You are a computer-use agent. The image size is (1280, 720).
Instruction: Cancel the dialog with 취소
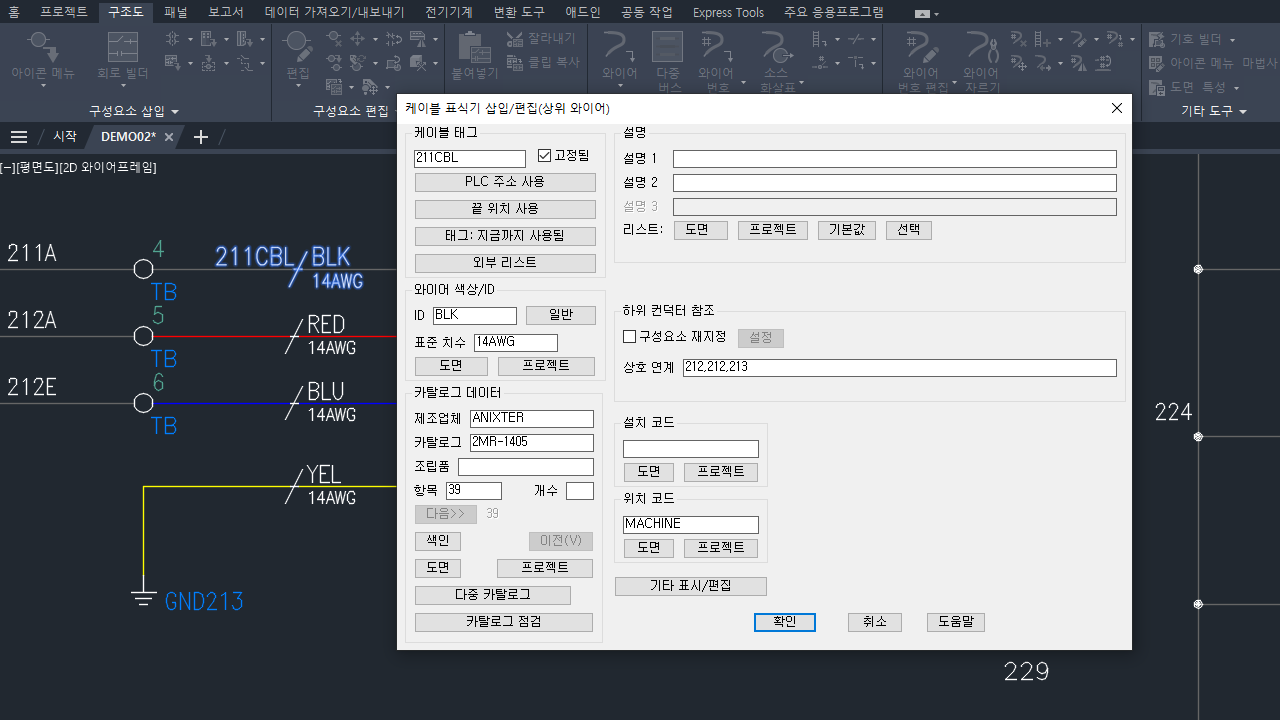tap(875, 622)
